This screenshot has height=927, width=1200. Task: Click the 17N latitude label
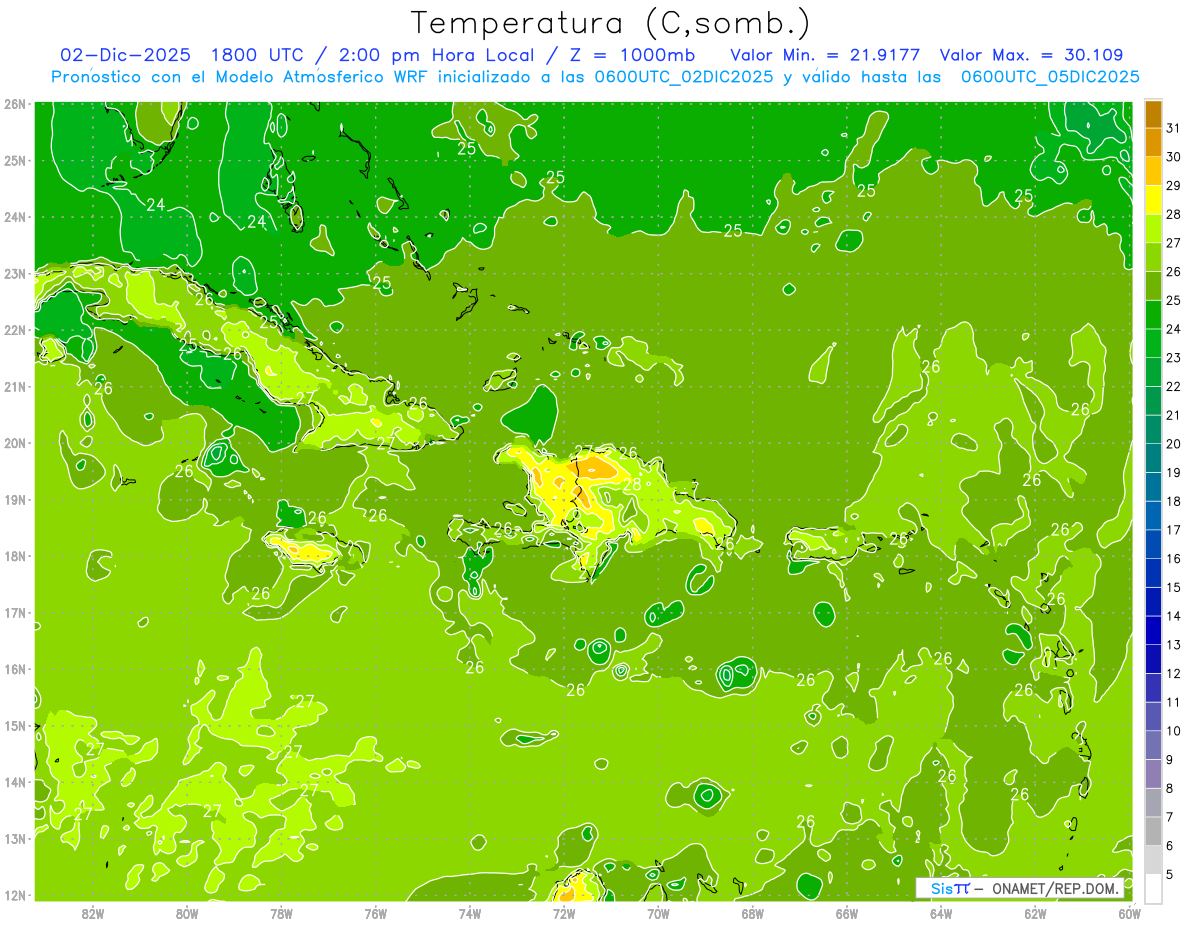pos(16,612)
